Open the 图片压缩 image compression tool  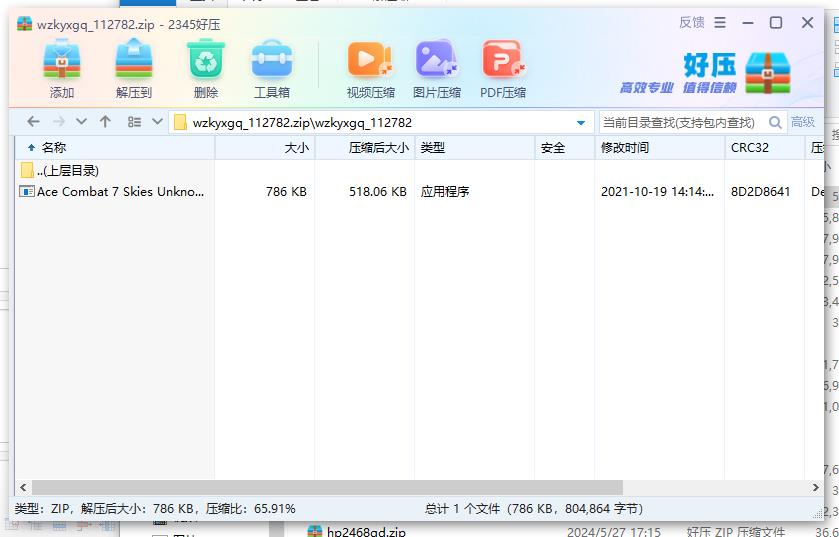pos(437,60)
